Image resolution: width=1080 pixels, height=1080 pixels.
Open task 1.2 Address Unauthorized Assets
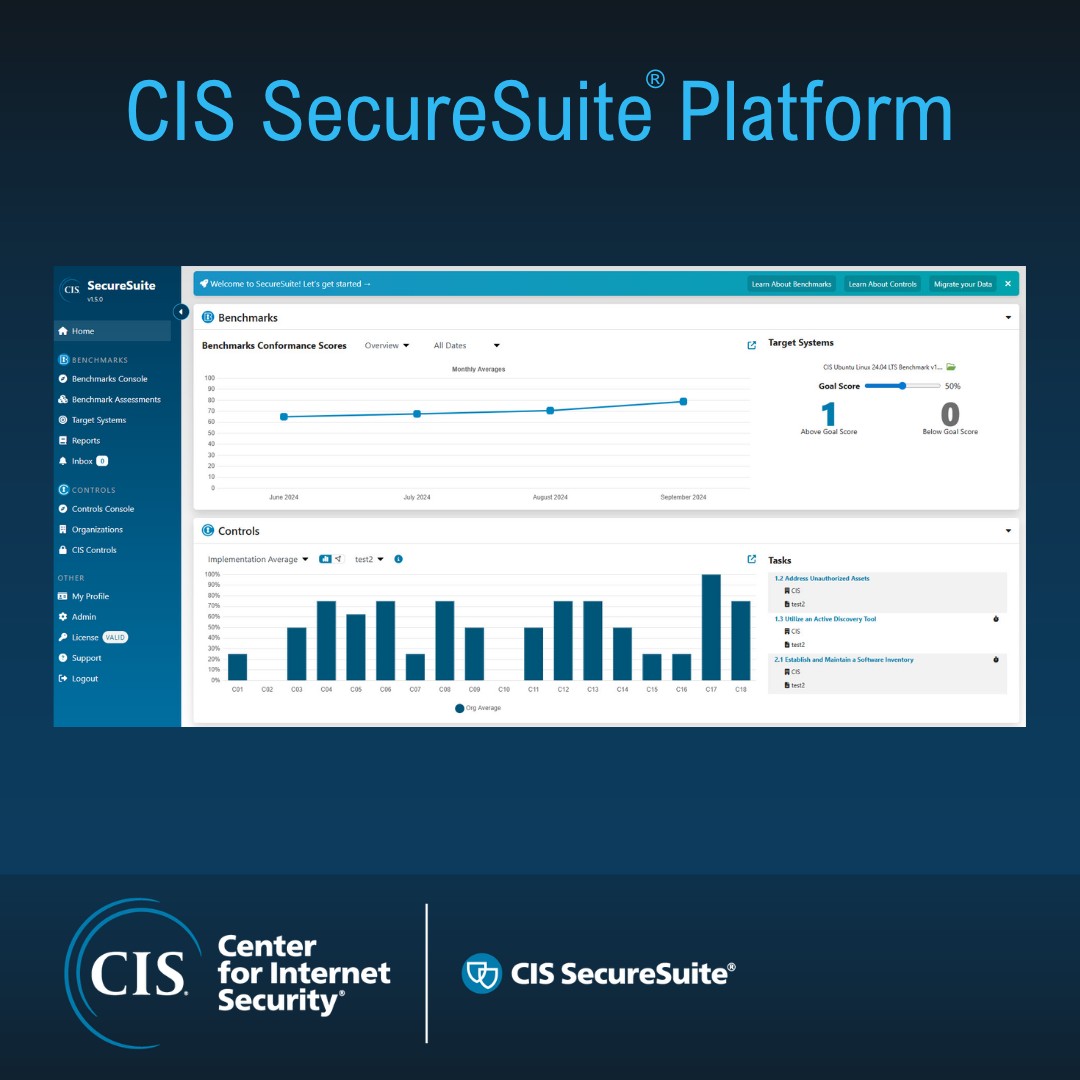pos(822,579)
